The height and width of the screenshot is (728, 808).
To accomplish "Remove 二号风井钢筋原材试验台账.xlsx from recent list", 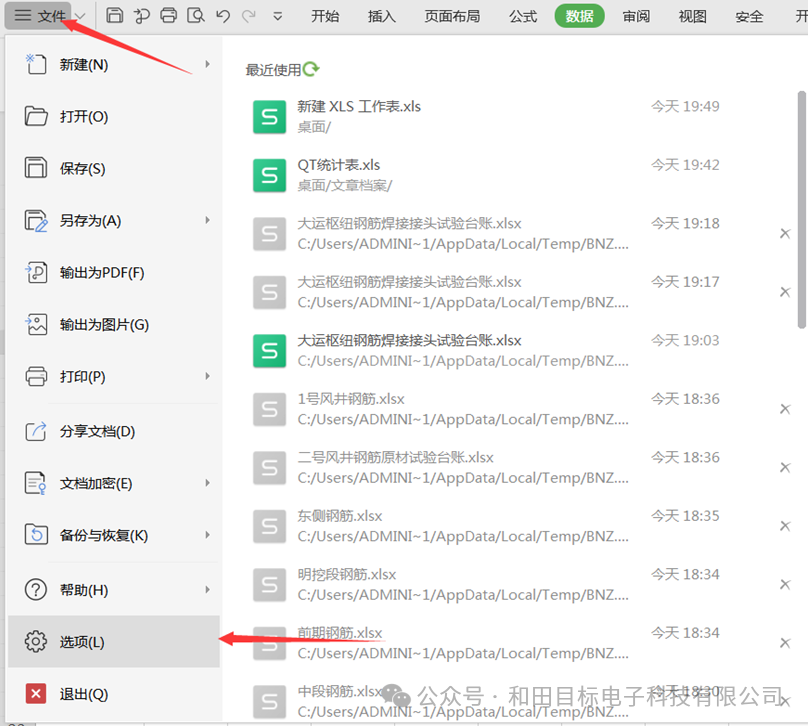I will (785, 468).
